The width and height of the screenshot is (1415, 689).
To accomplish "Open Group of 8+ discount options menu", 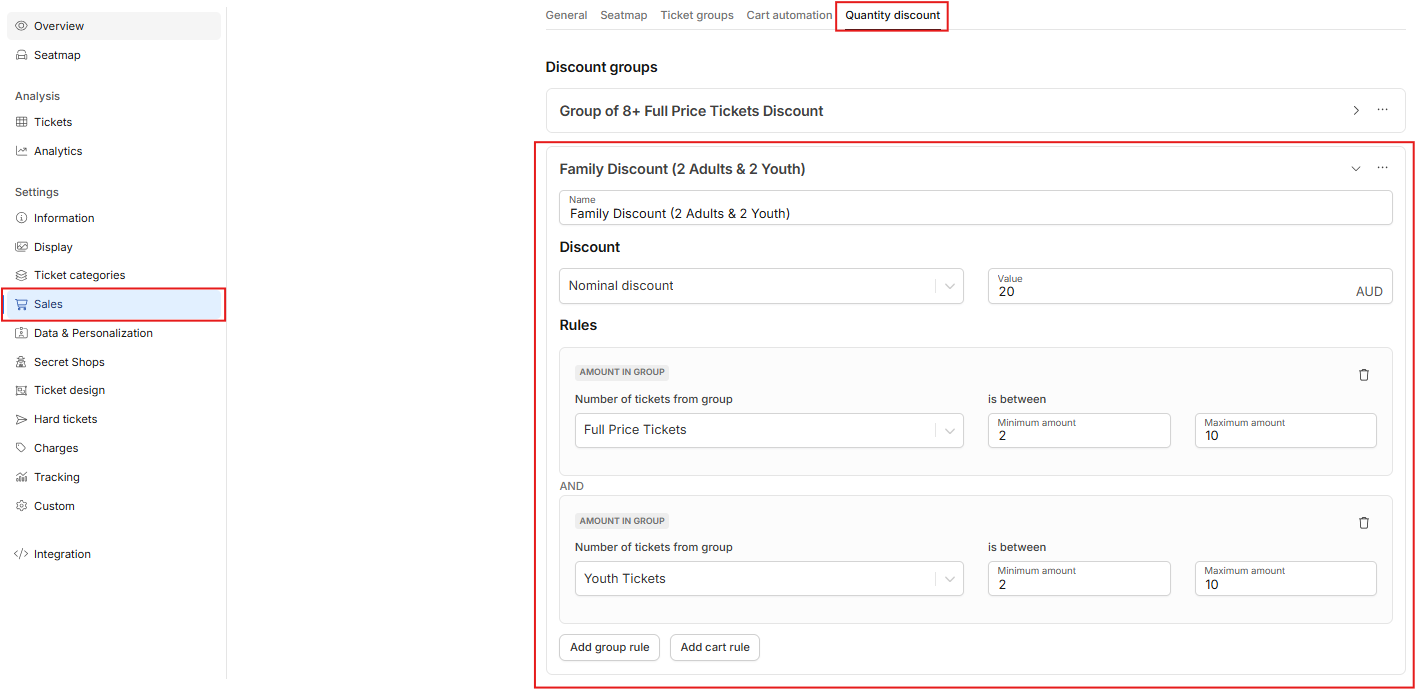I will click(x=1382, y=110).
